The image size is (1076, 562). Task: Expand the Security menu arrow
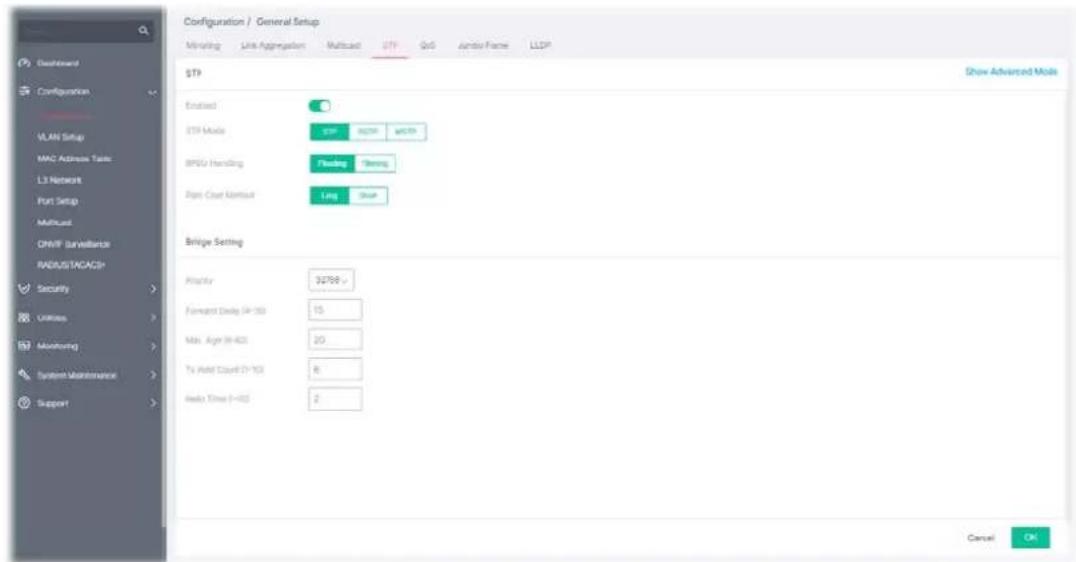tap(153, 289)
